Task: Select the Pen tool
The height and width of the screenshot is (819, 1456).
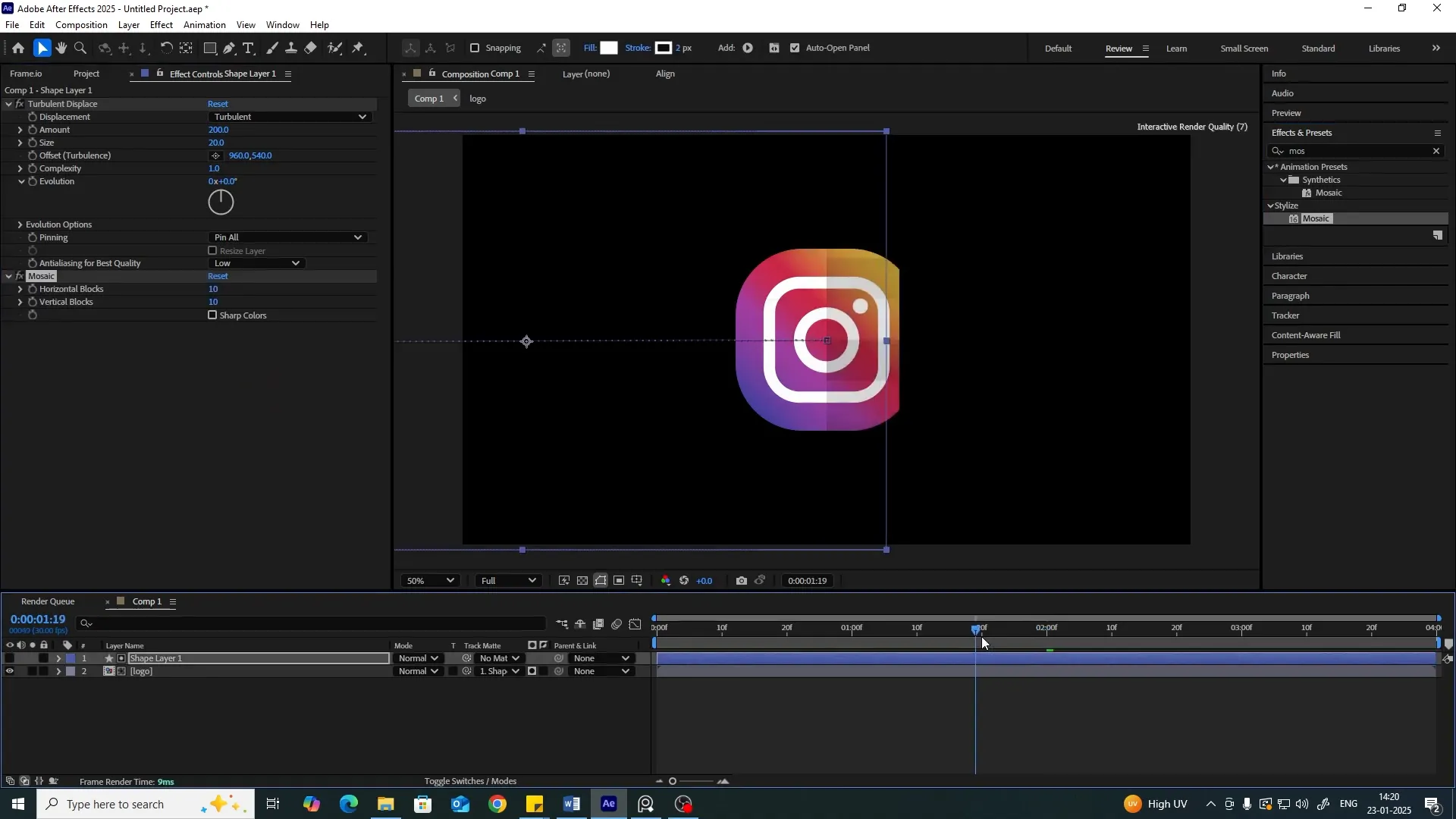Action: (229, 49)
